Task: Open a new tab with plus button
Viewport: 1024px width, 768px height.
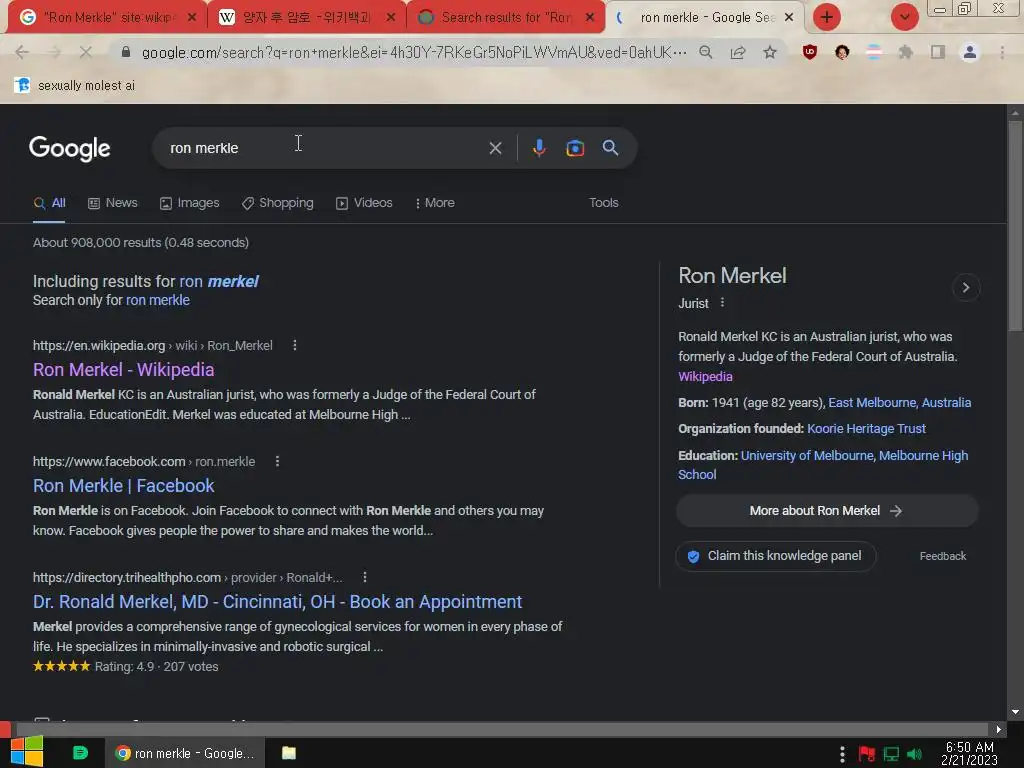Action: pyautogui.click(x=827, y=17)
